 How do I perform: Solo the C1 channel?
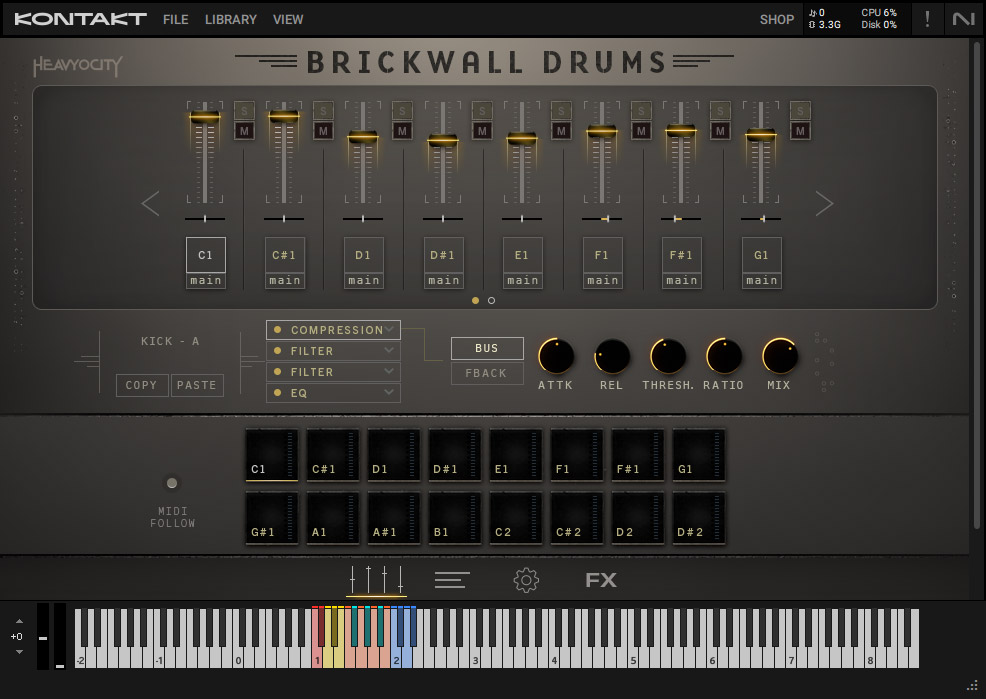click(x=244, y=111)
